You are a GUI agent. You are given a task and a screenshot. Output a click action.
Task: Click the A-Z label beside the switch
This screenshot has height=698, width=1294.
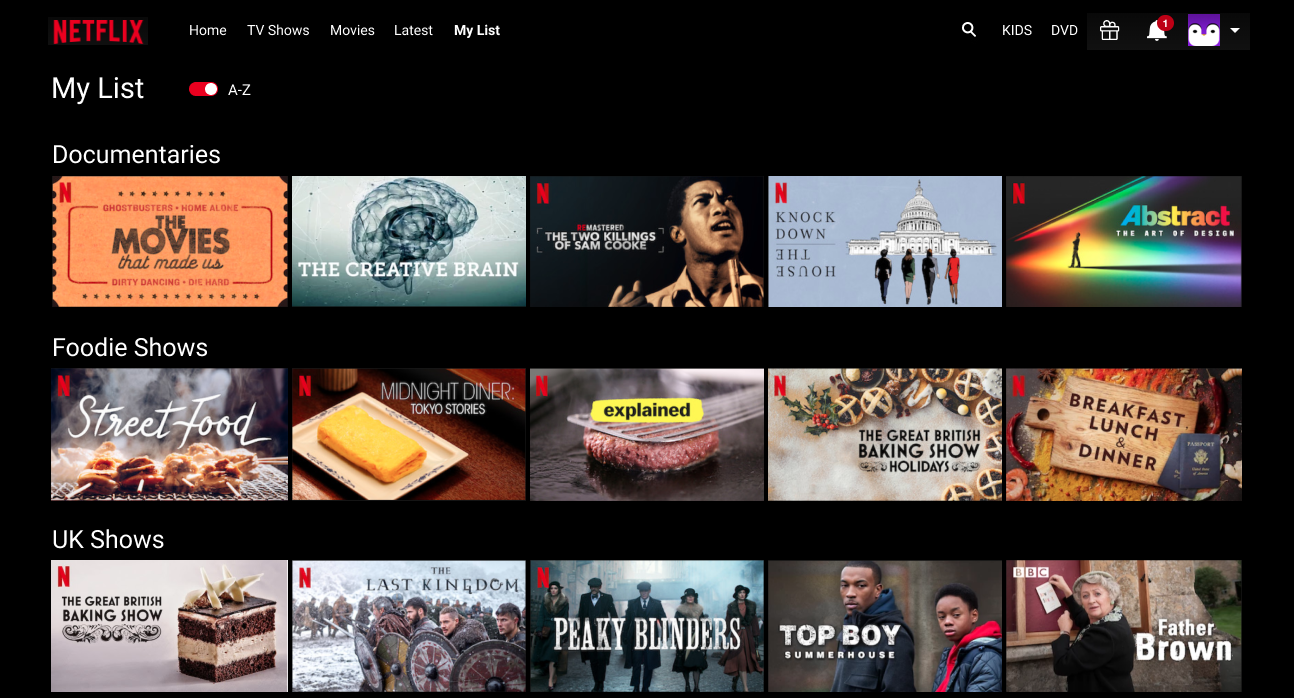(x=239, y=90)
